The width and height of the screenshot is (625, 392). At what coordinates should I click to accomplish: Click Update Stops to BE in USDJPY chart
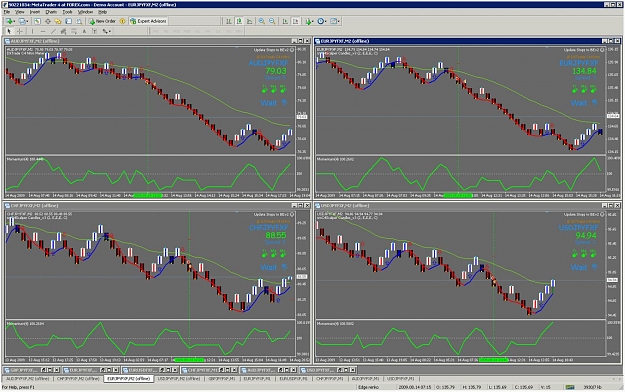[584, 215]
